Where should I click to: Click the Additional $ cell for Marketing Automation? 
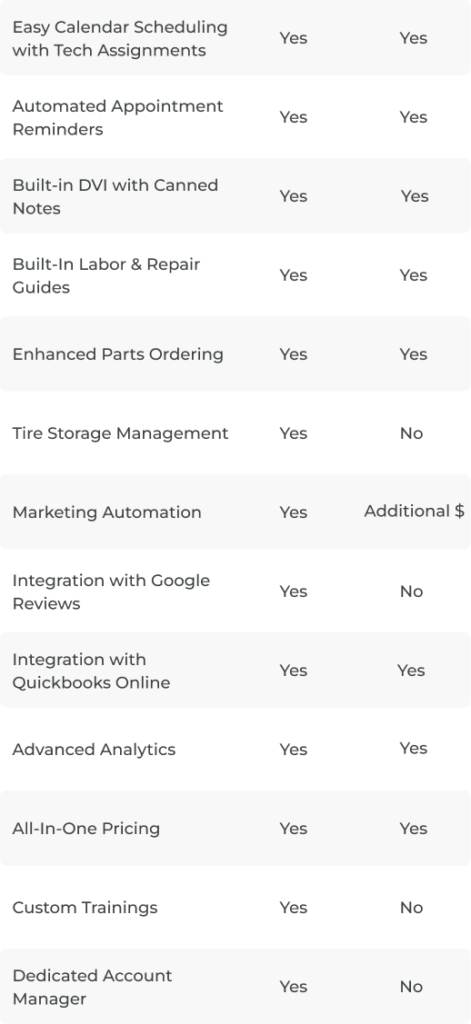414,511
